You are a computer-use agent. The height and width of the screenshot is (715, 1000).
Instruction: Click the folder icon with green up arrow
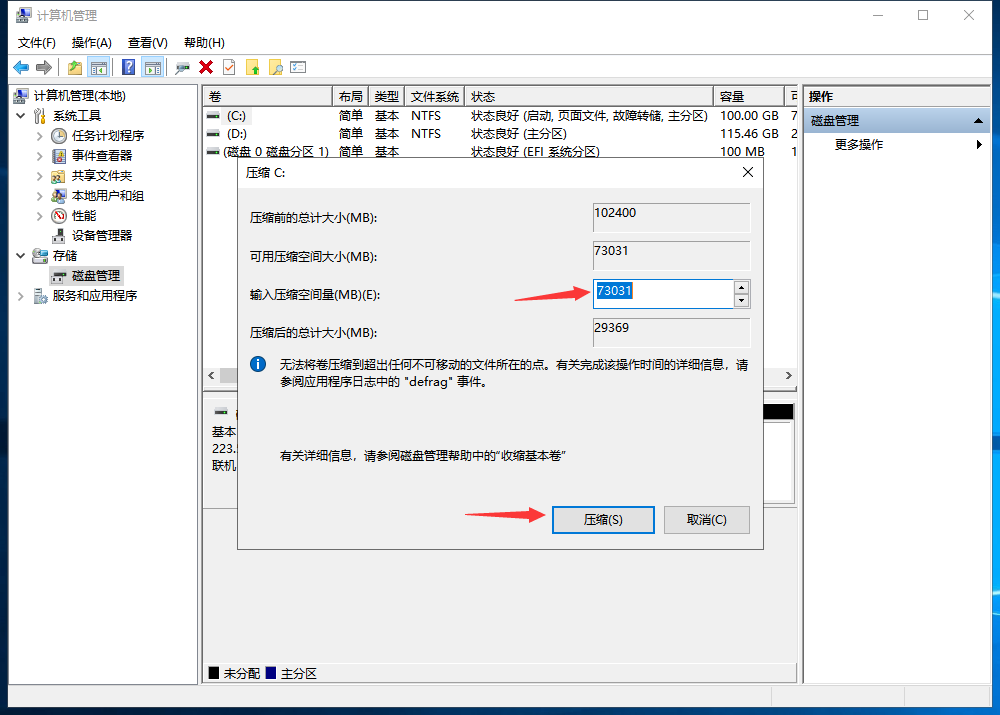[x=255, y=68]
